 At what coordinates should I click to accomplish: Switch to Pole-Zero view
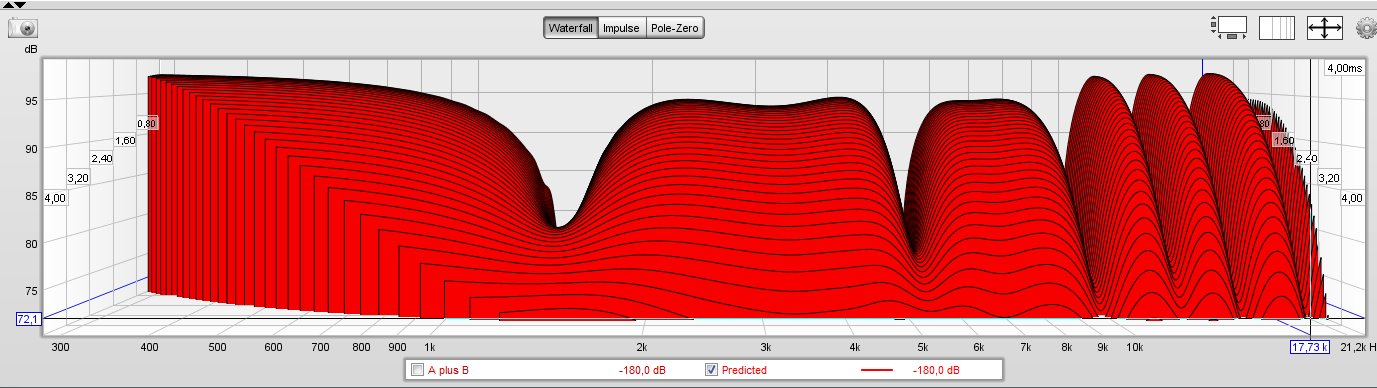(675, 28)
